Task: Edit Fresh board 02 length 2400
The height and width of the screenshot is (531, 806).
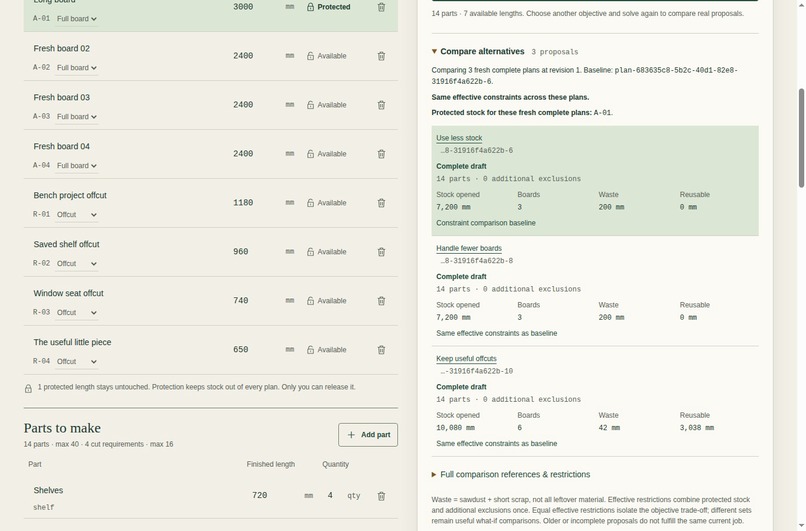Action: pyautogui.click(x=243, y=56)
